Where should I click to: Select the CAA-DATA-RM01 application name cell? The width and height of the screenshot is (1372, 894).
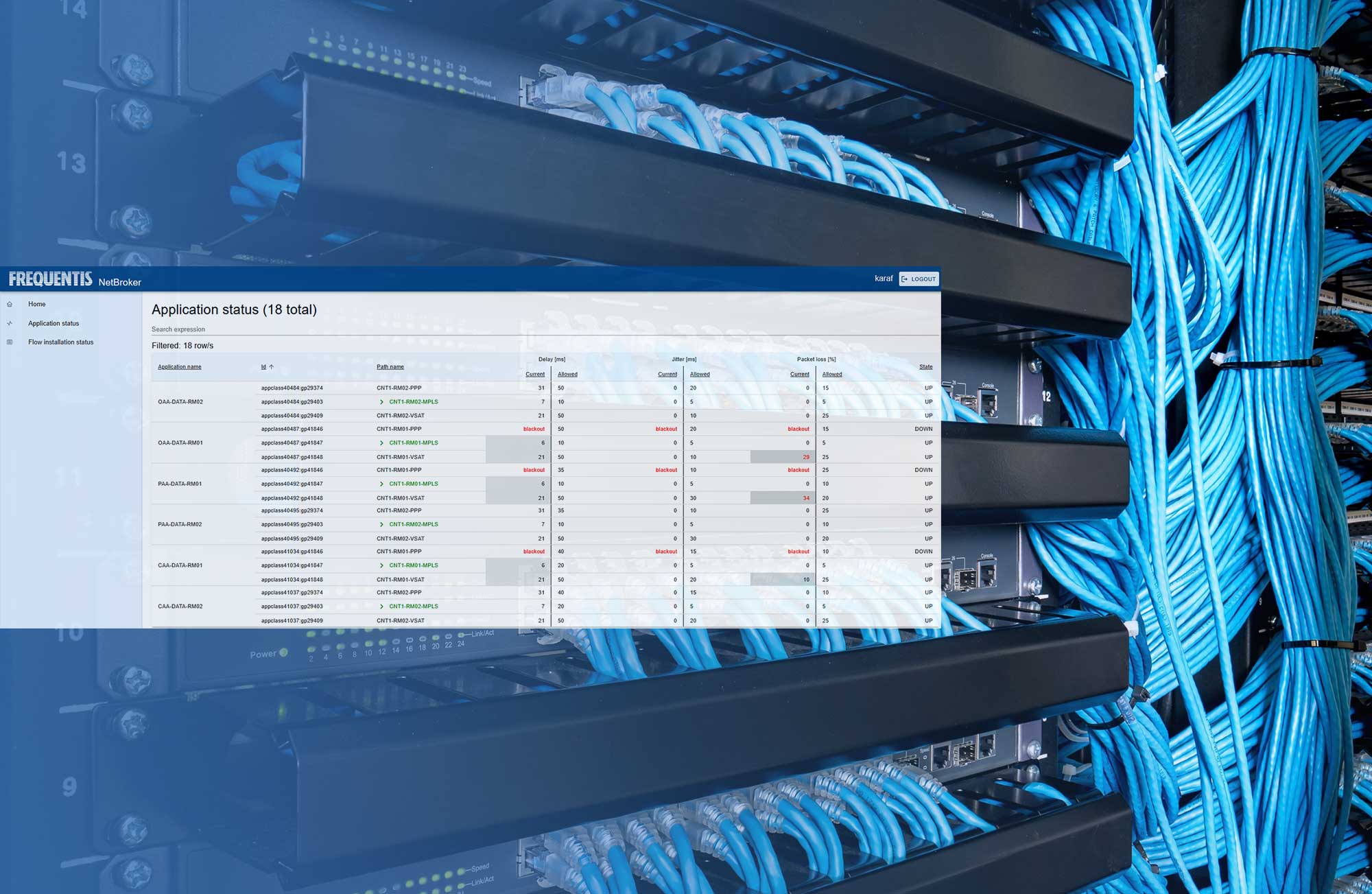[180, 565]
